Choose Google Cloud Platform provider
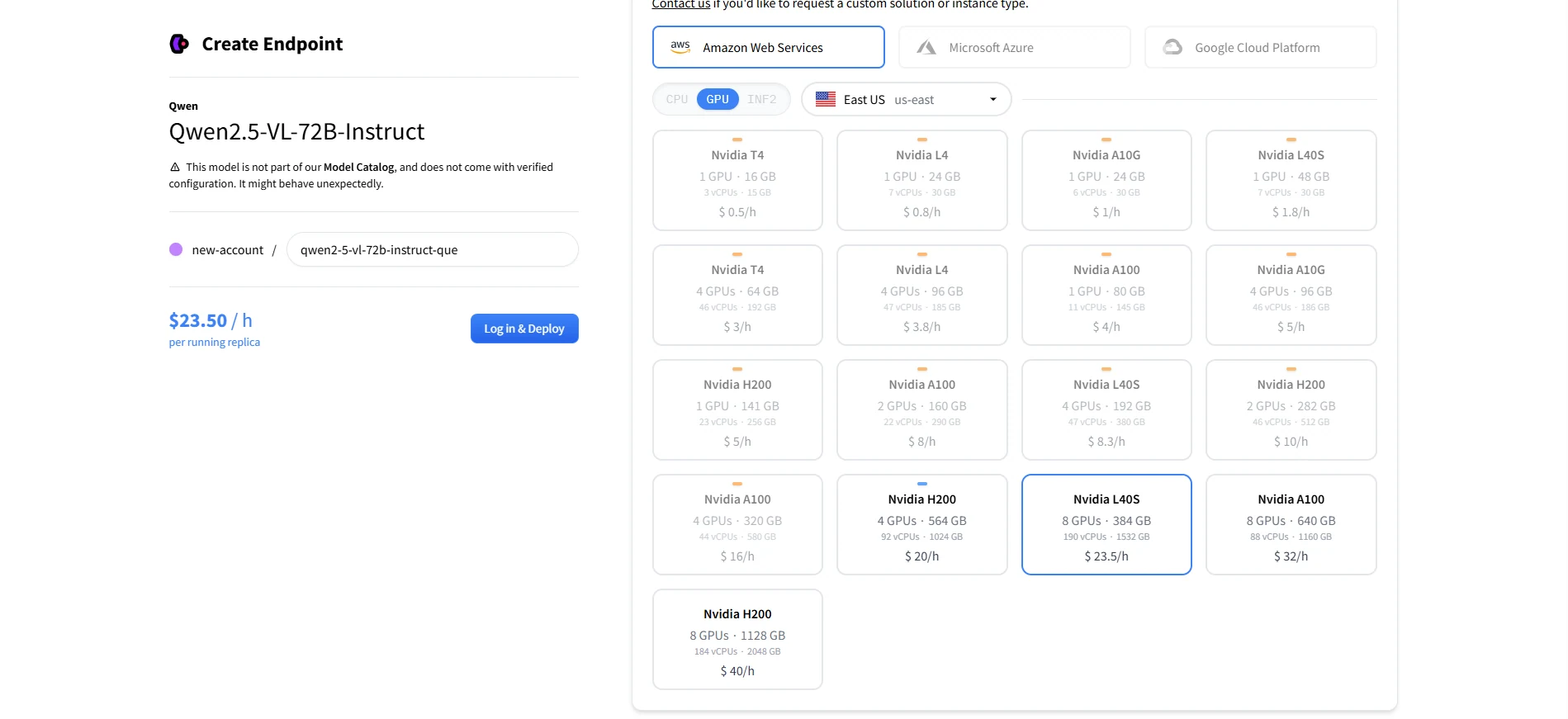 [x=1260, y=47]
